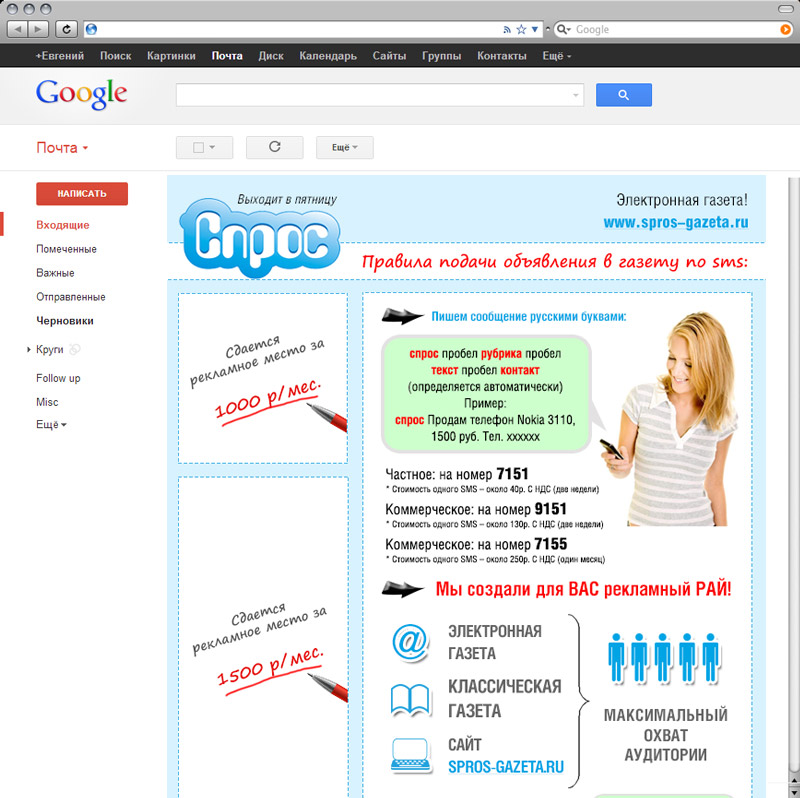The image size is (800, 798).
Task: Select Календарь in the top navigation bar
Action: coord(327,56)
